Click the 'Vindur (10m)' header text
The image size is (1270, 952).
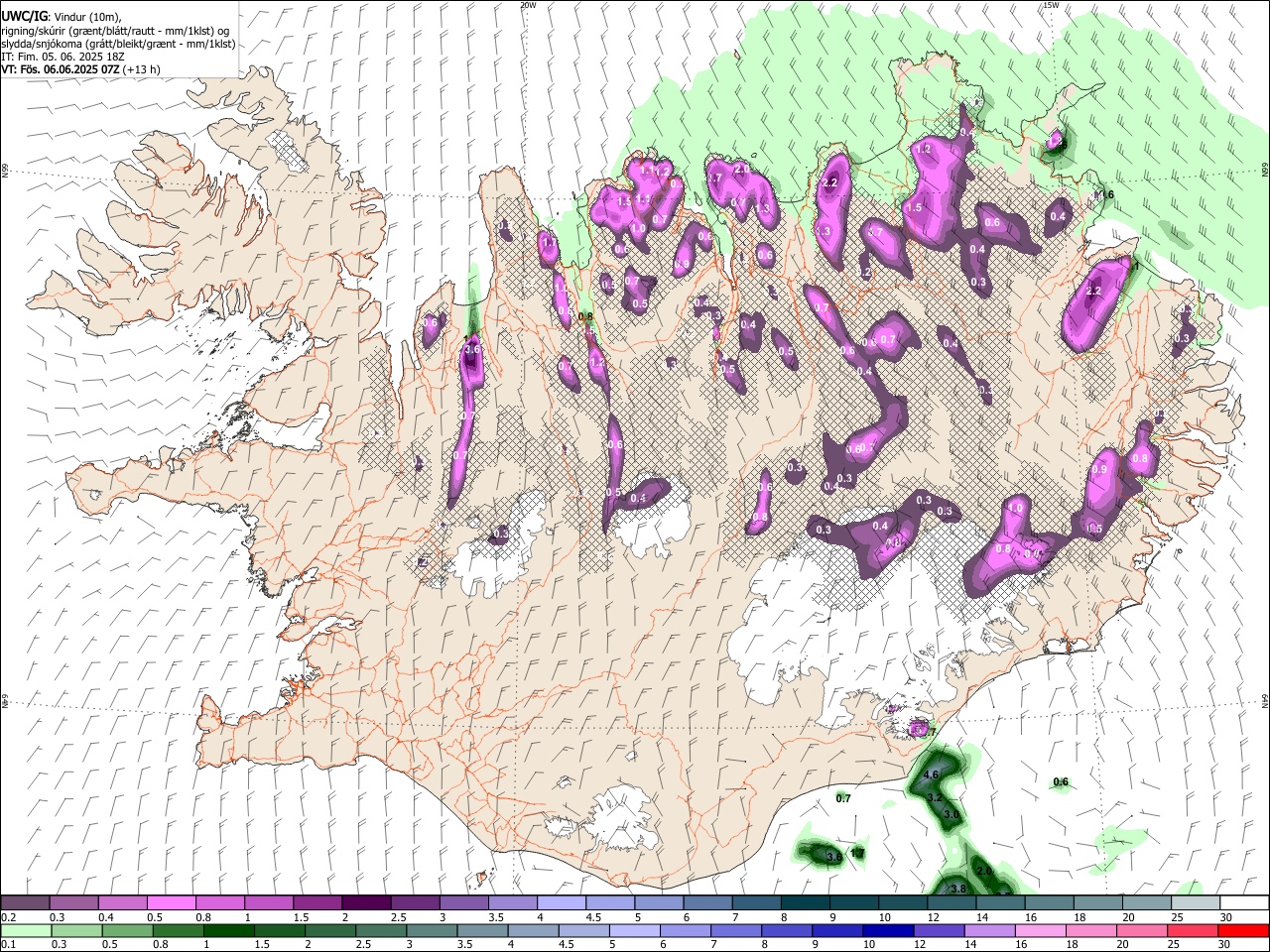(x=89, y=17)
